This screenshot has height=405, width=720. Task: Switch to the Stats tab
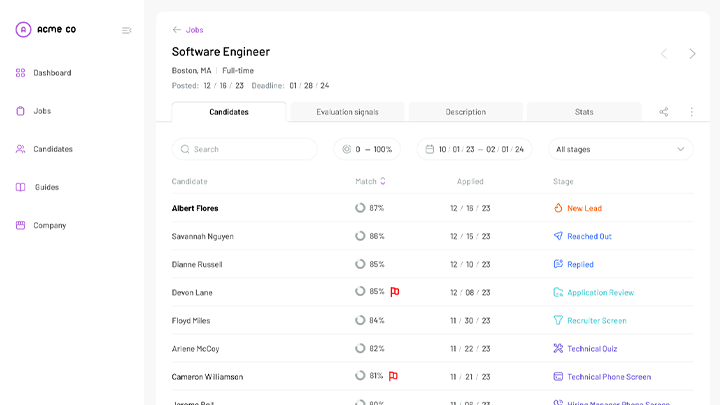pos(584,112)
